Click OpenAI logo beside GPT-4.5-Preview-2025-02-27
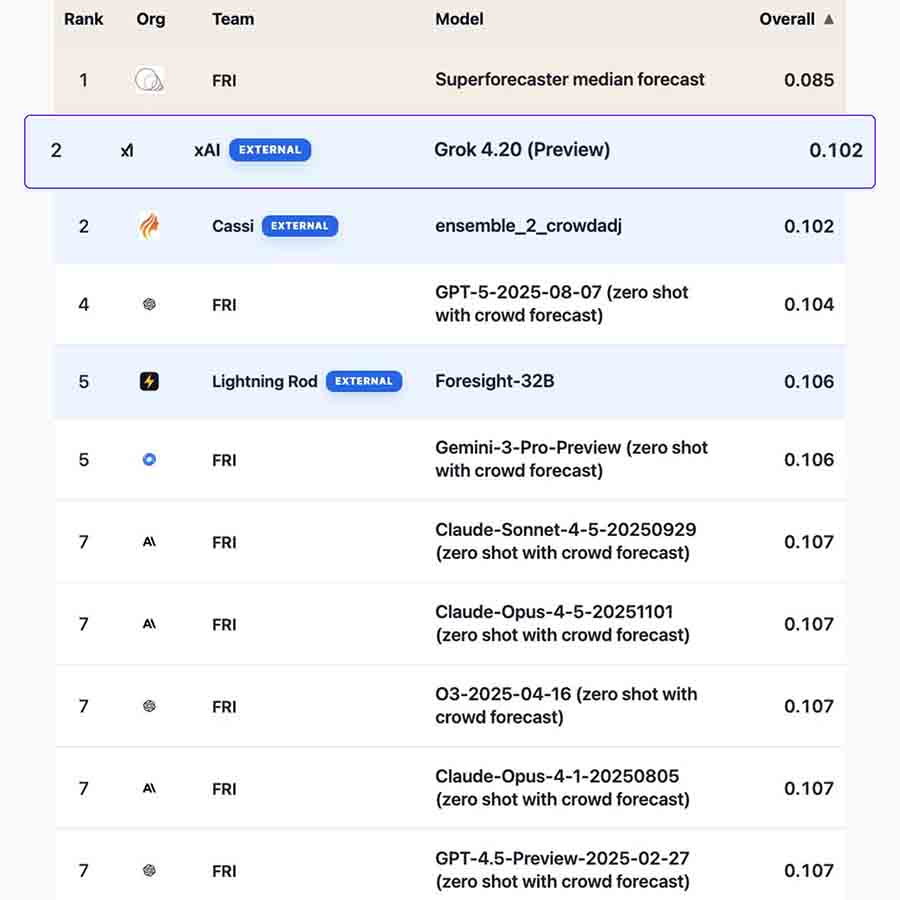 coord(149,871)
